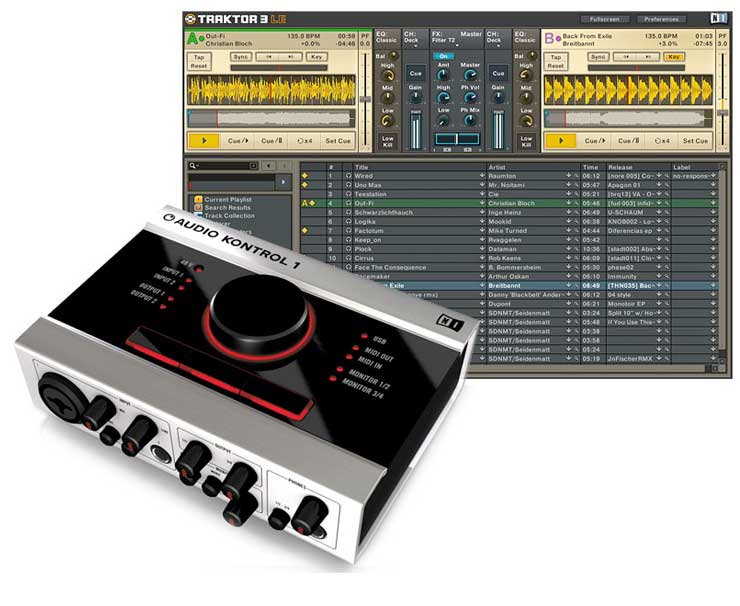Viewport: 740px width, 606px height.
Task: Sort track list by Title column
Action: tap(419, 167)
